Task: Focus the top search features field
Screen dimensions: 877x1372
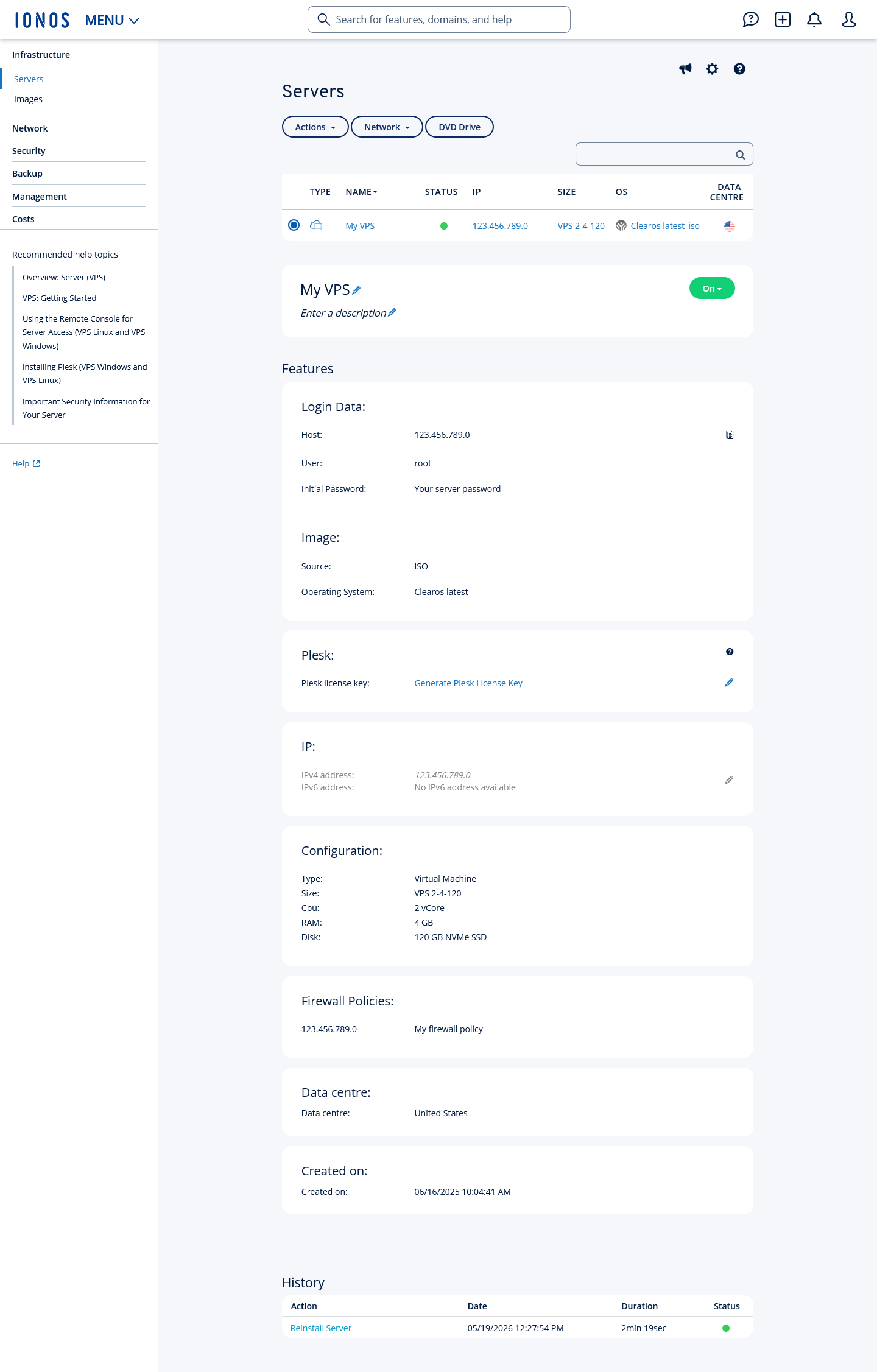Action: click(439, 19)
